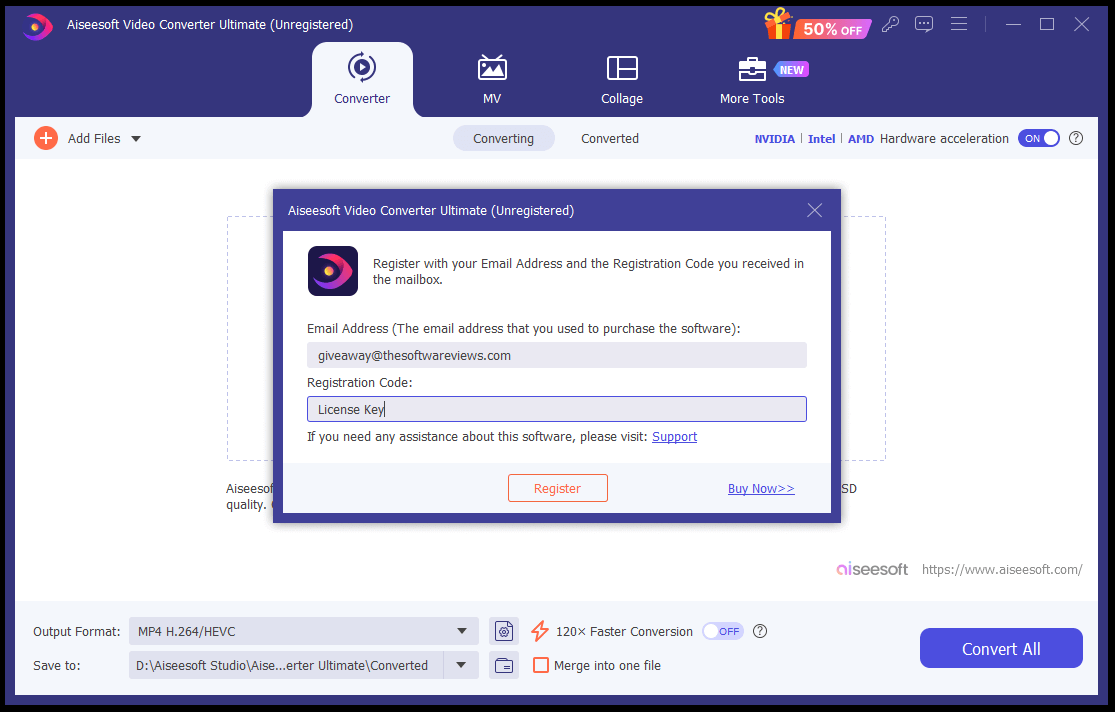Switch to the Converter tab
The height and width of the screenshot is (712, 1115).
point(362,79)
